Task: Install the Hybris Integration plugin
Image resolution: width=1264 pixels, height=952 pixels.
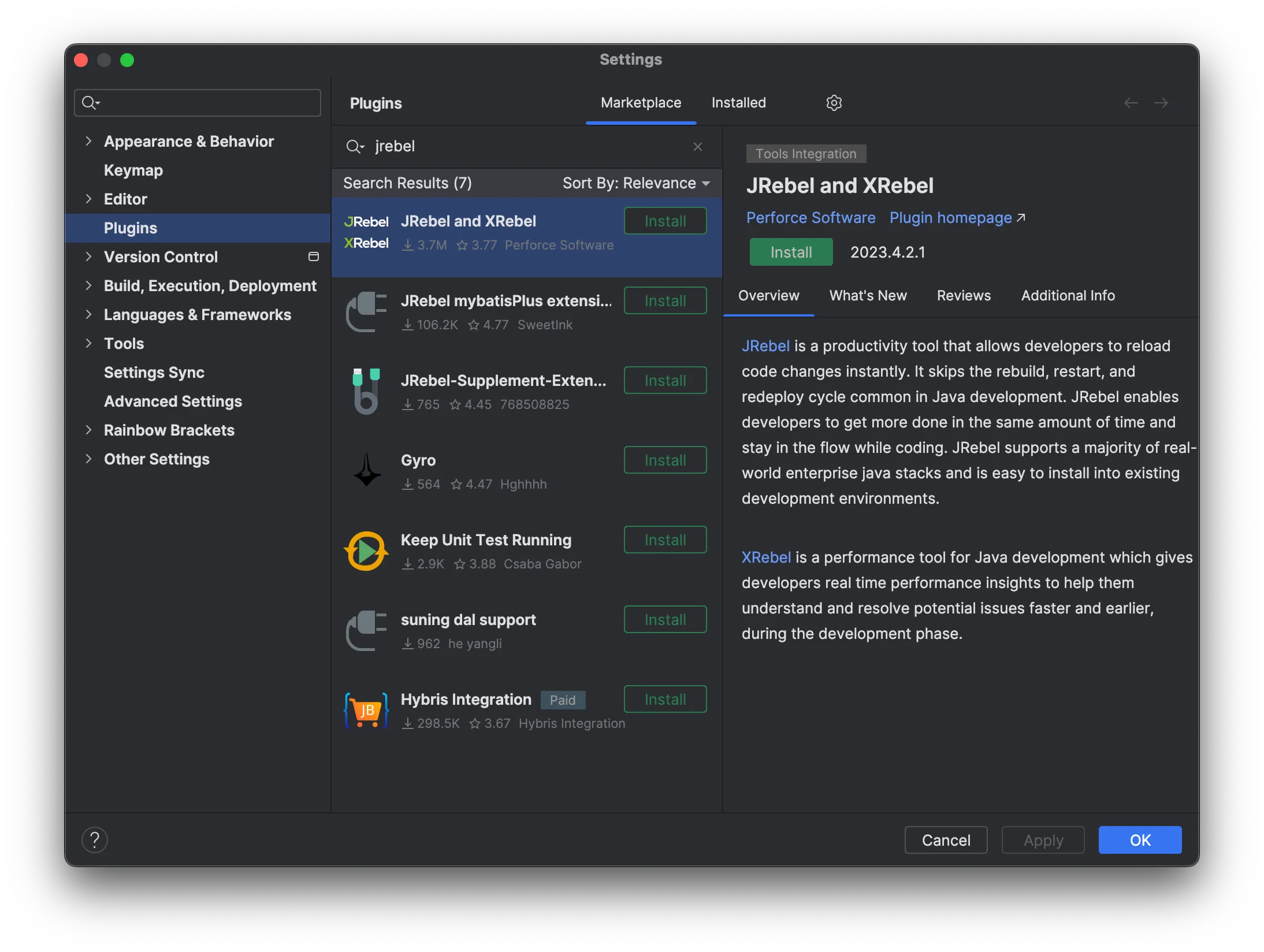Action: [665, 699]
